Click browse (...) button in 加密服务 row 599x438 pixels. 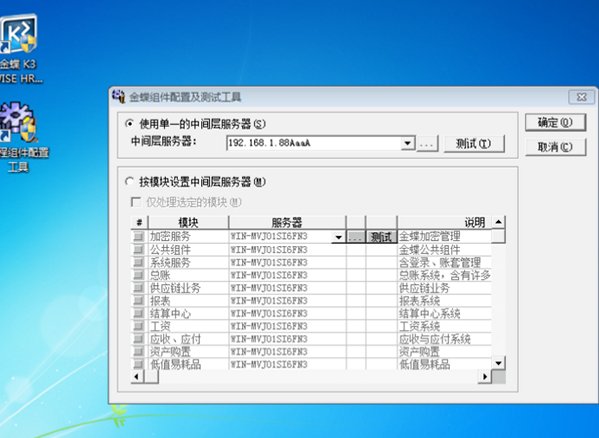(x=355, y=237)
